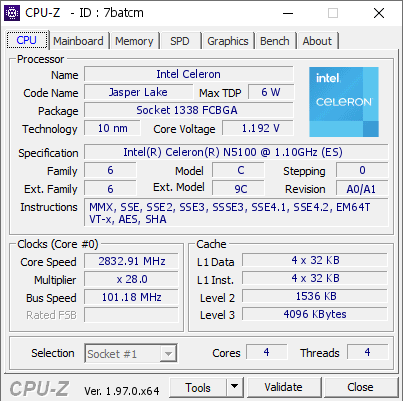403x401 pixels.
Task: Show the Graphics tab
Action: (228, 41)
